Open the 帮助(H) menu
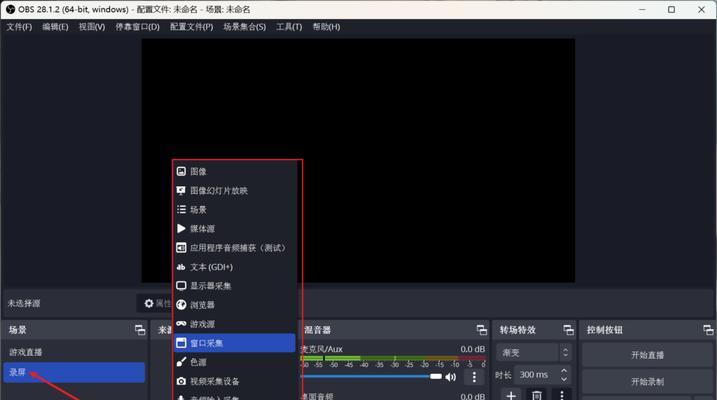717x400 pixels. coord(326,27)
